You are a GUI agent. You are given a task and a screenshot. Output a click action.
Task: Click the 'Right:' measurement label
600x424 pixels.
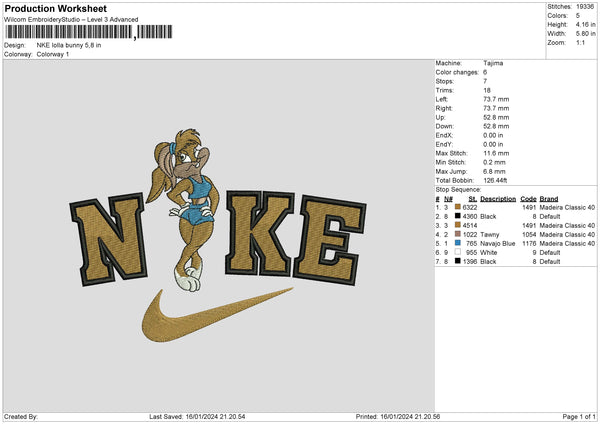tap(444, 108)
